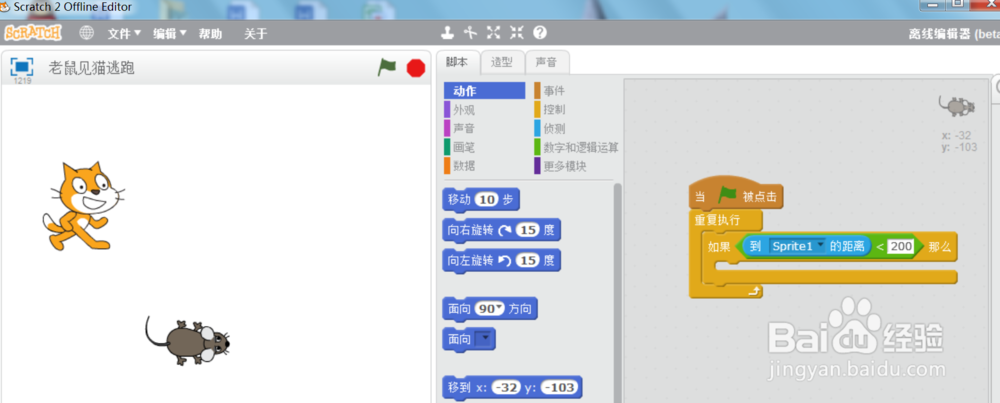Click the 当绿旗被点击 hat block
The height and width of the screenshot is (403, 1000).
(736, 194)
